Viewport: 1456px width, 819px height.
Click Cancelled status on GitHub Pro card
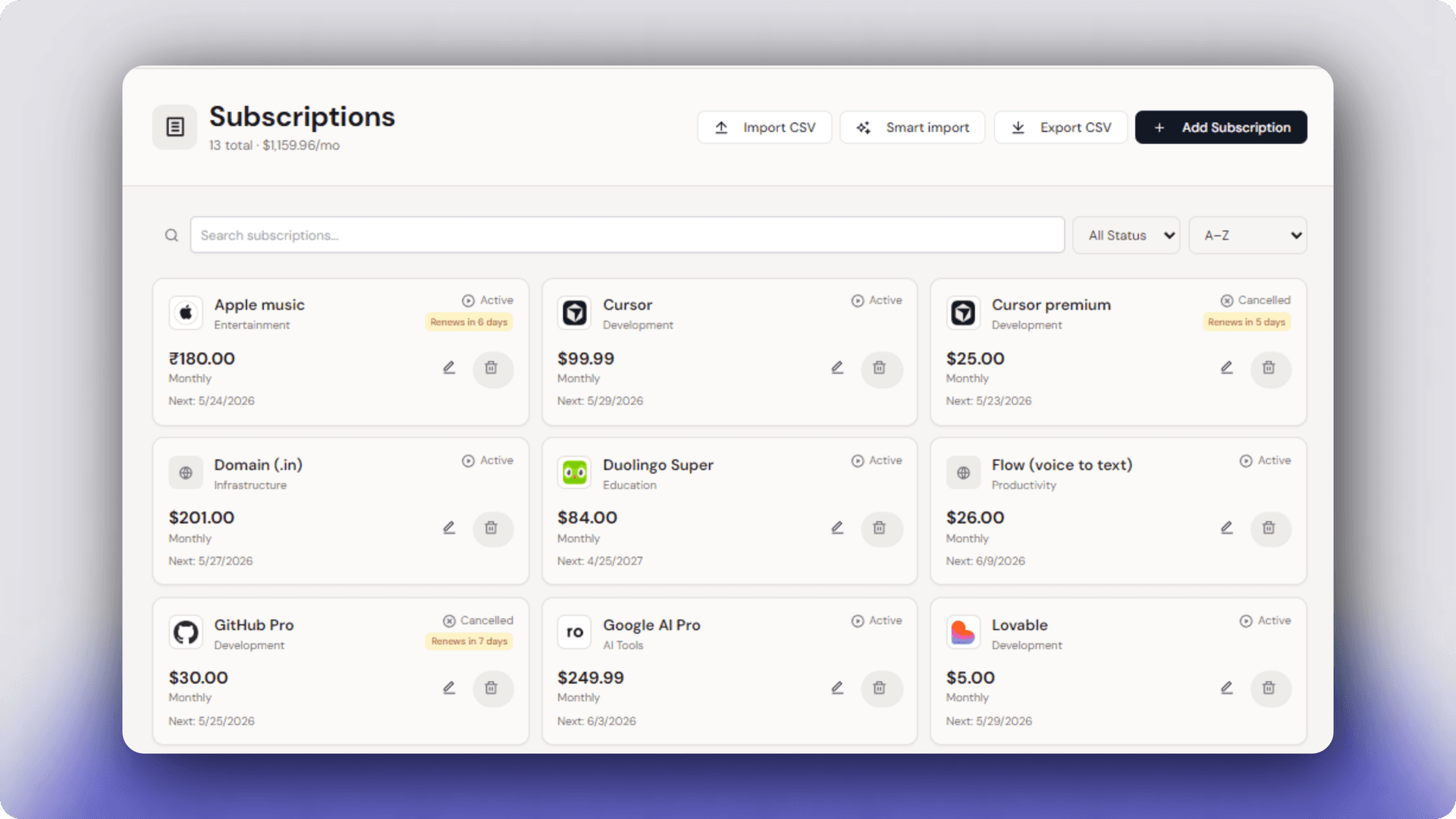[x=478, y=620]
